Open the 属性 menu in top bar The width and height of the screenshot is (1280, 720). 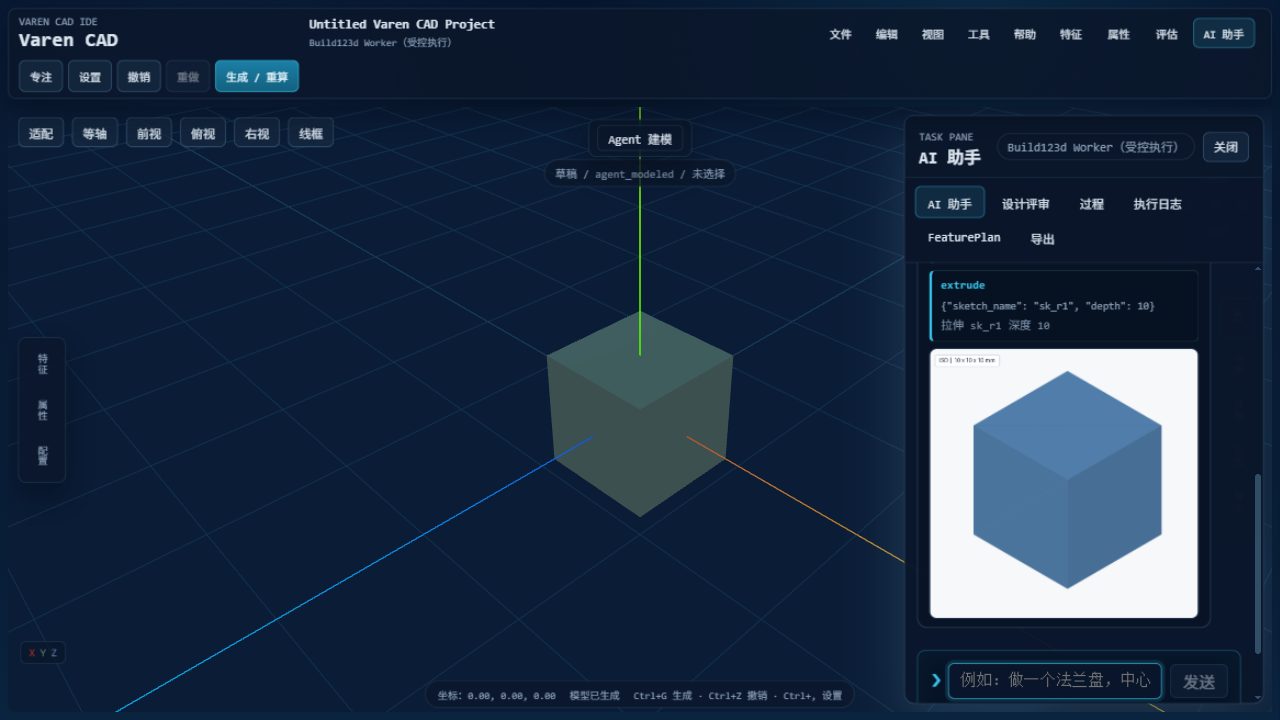pyautogui.click(x=1118, y=34)
